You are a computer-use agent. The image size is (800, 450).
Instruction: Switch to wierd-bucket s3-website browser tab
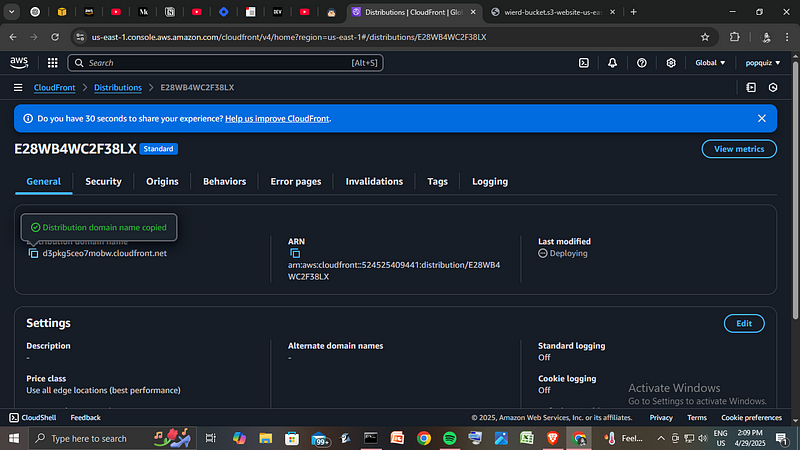(551, 12)
